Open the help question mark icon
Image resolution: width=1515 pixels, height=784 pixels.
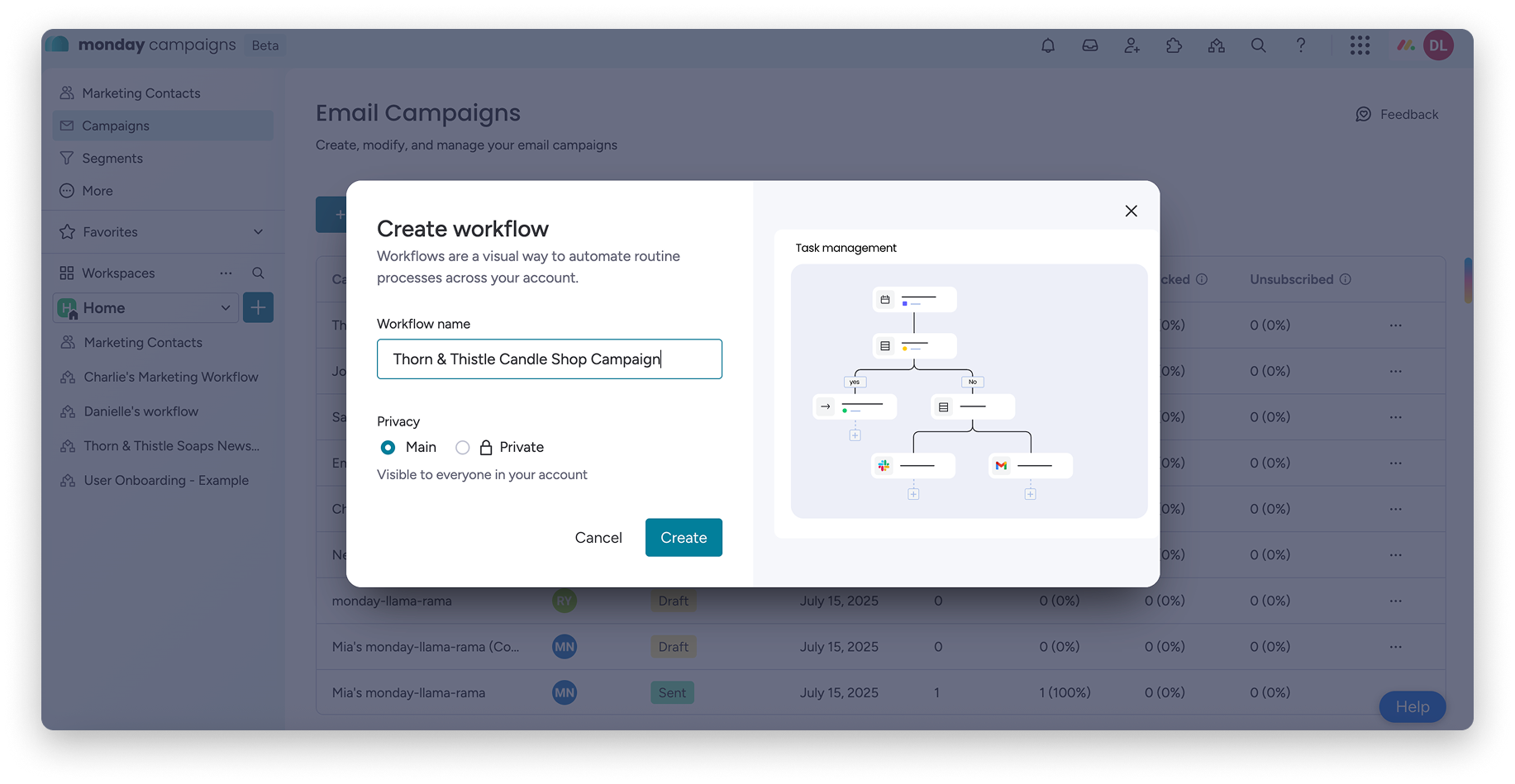click(x=1300, y=45)
